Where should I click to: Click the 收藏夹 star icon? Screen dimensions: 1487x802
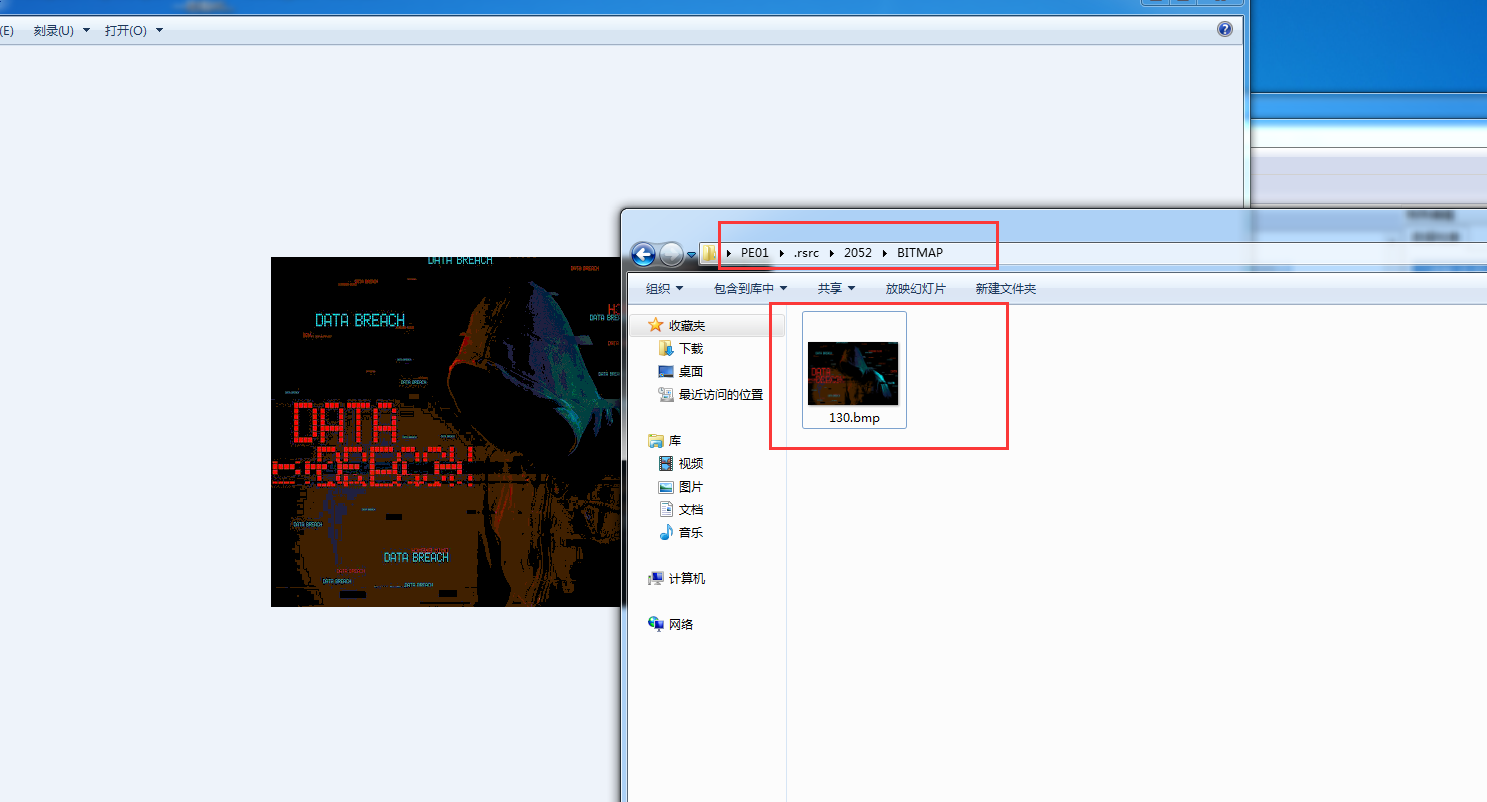pos(656,325)
